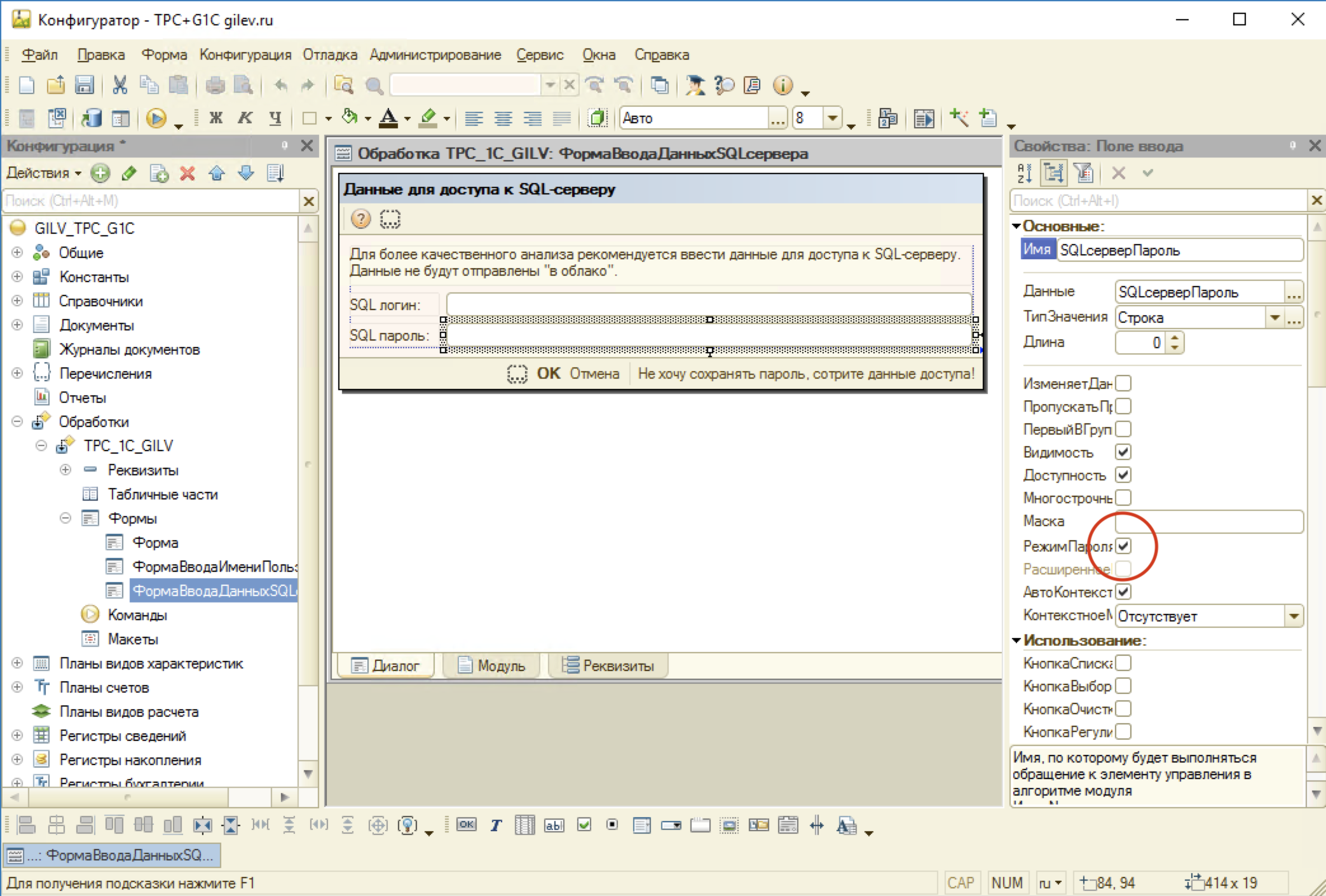Click the text color A icon
1326x896 pixels.
point(388,118)
